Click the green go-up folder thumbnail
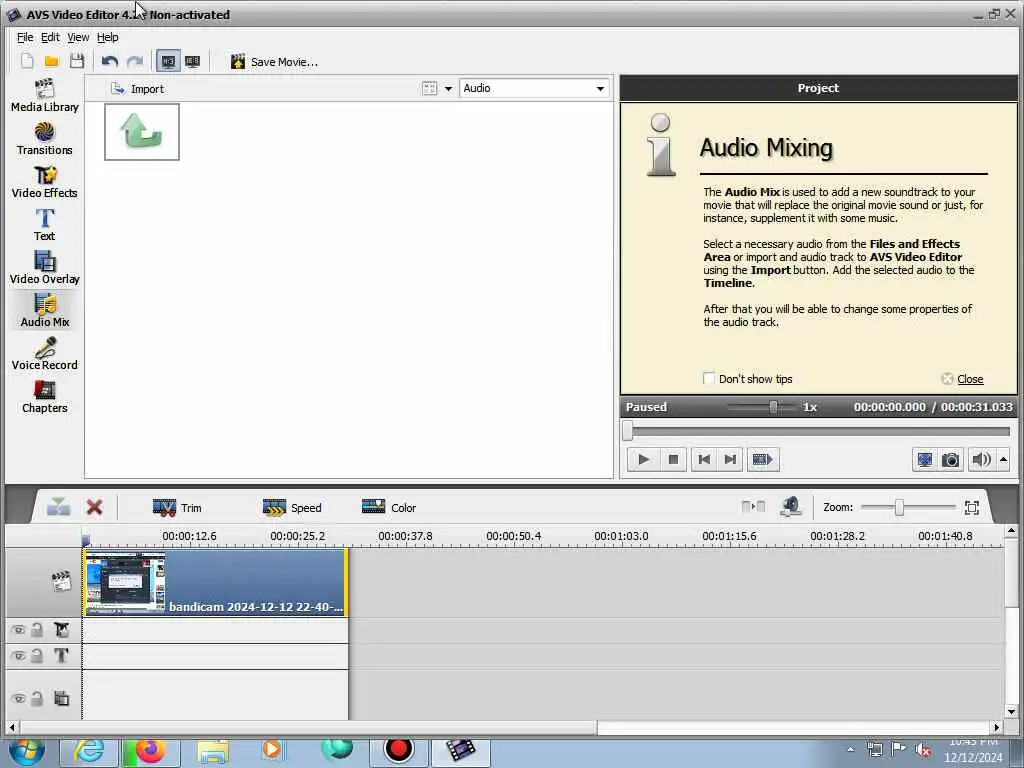Image resolution: width=1024 pixels, height=768 pixels. (x=142, y=132)
